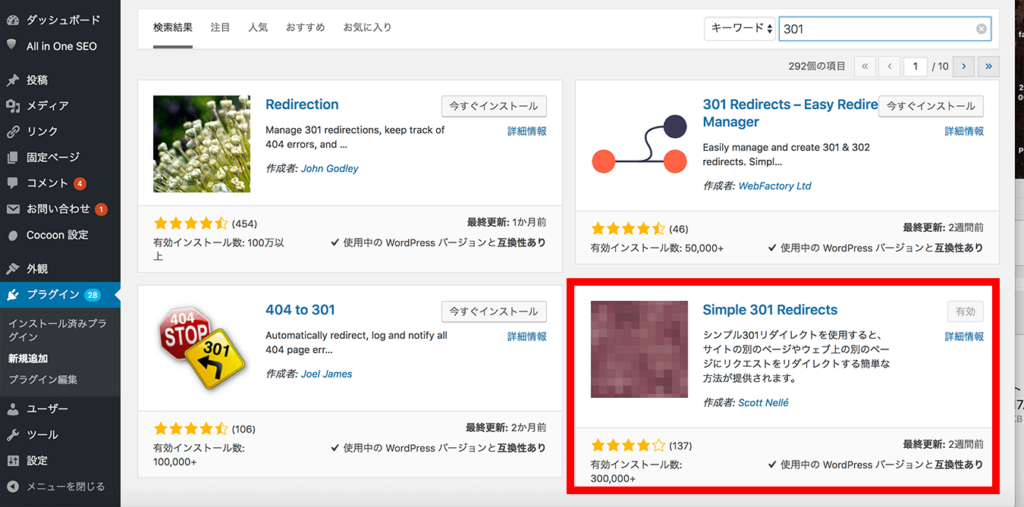
Task: Click the wrench icon beside ツール
Action: pyautogui.click(x=12, y=434)
